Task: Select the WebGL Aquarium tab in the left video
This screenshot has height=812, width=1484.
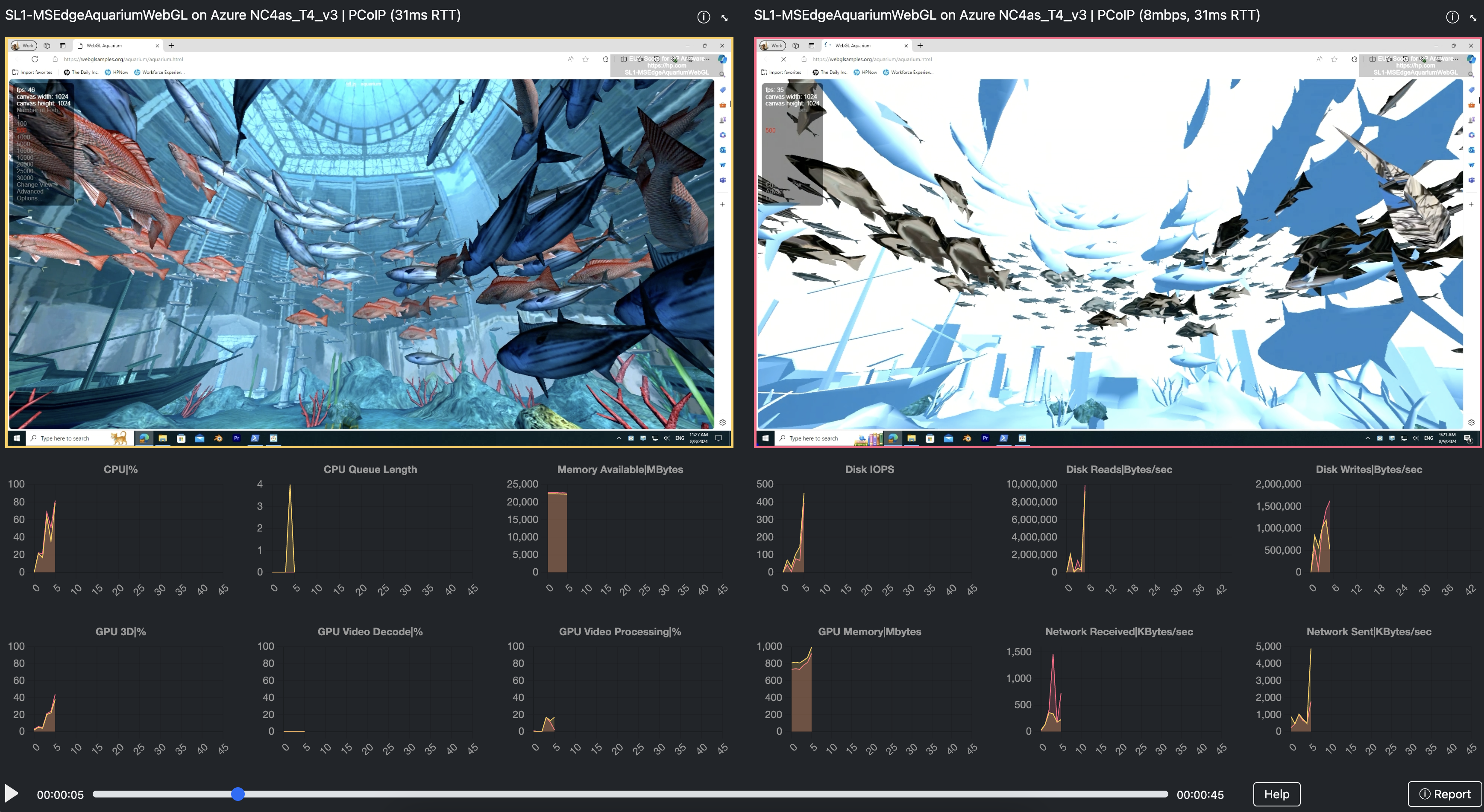Action: (118, 46)
